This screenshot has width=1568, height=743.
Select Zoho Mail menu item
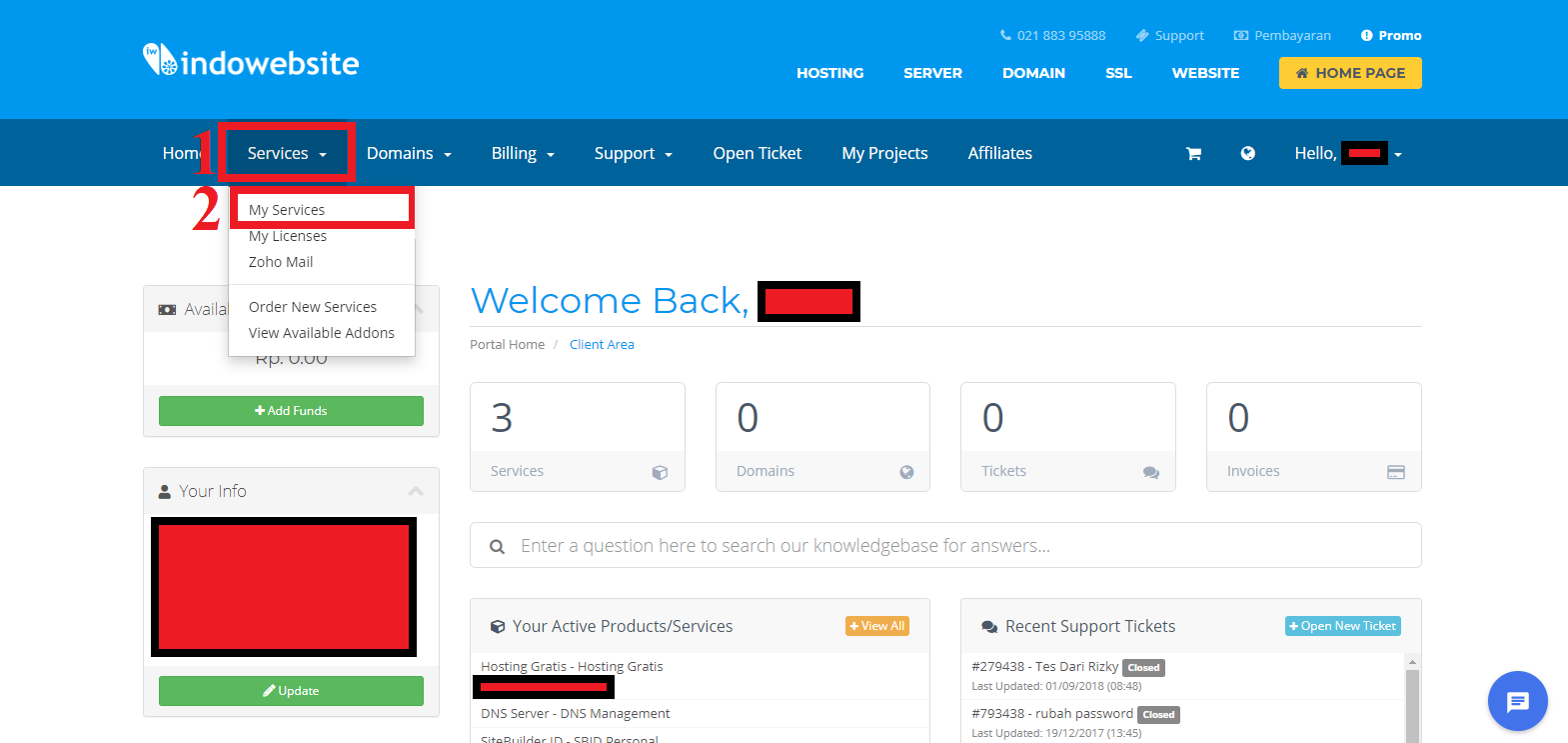[281, 262]
